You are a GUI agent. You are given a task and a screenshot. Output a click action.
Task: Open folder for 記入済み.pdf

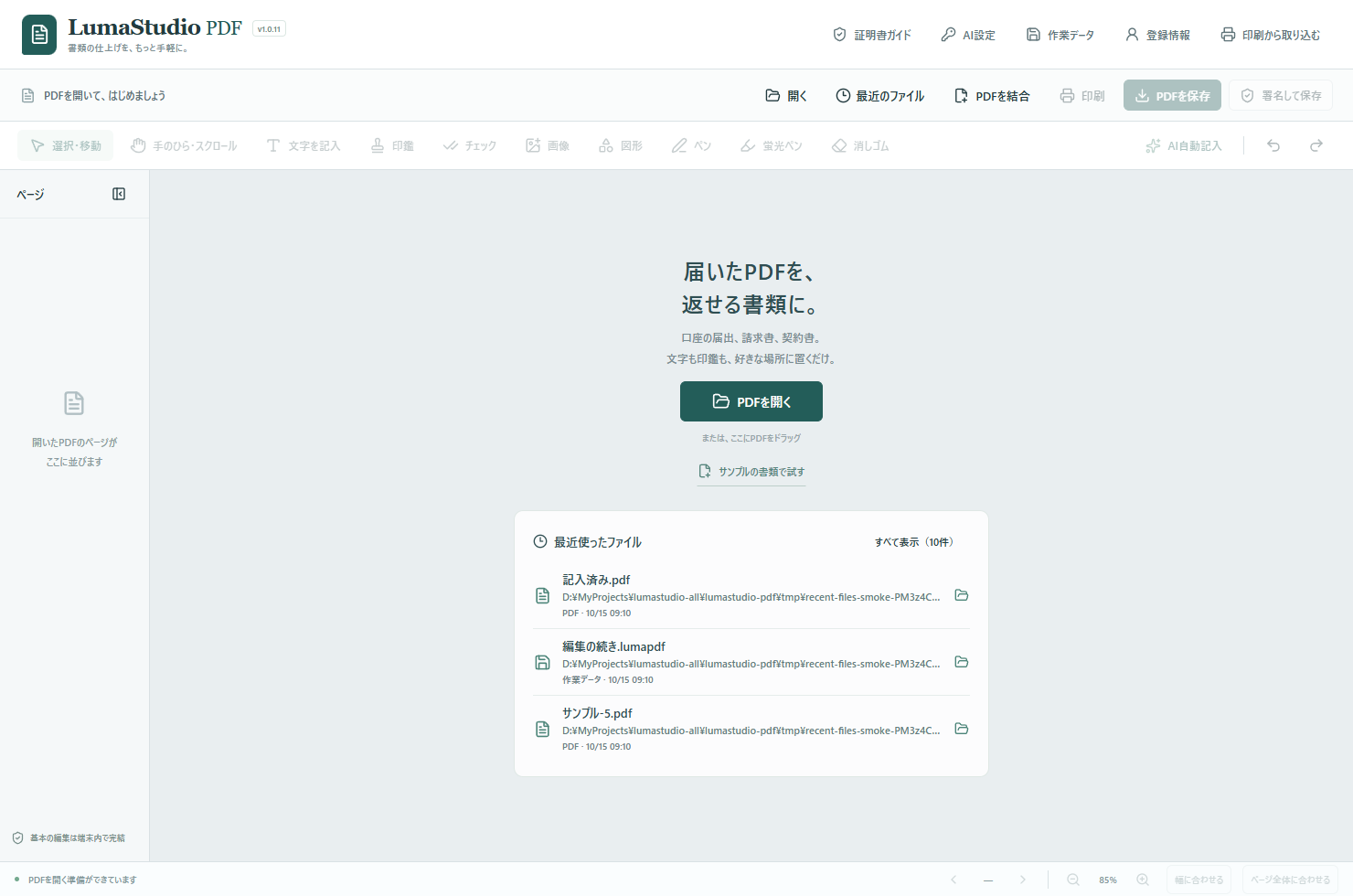tap(962, 595)
